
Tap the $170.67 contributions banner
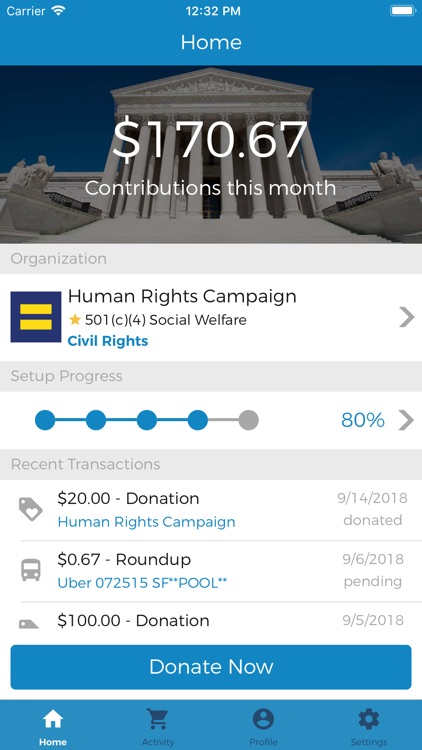pyautogui.click(x=211, y=154)
